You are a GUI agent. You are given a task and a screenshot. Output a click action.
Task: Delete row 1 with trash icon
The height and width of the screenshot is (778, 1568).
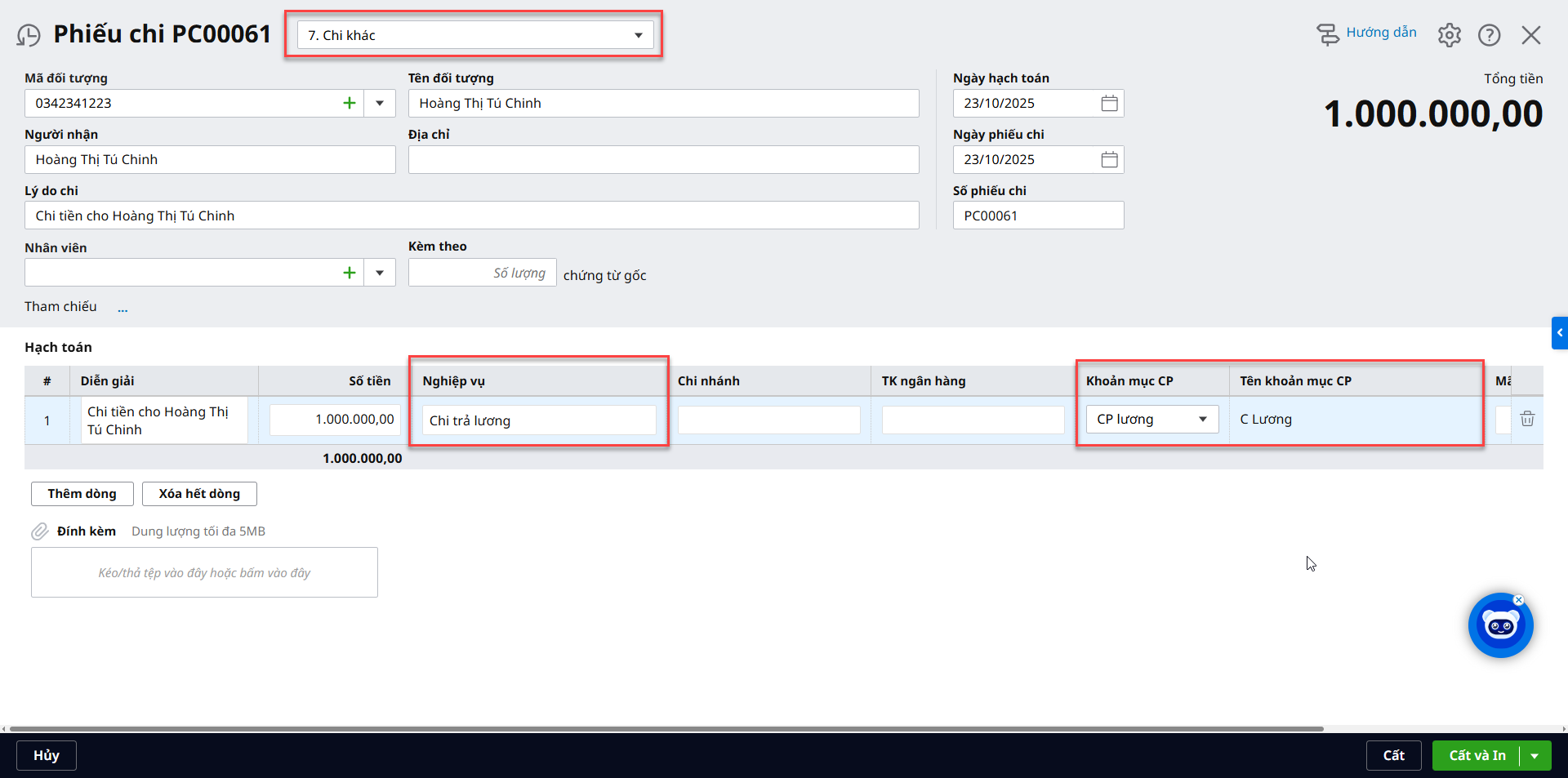[x=1526, y=420]
